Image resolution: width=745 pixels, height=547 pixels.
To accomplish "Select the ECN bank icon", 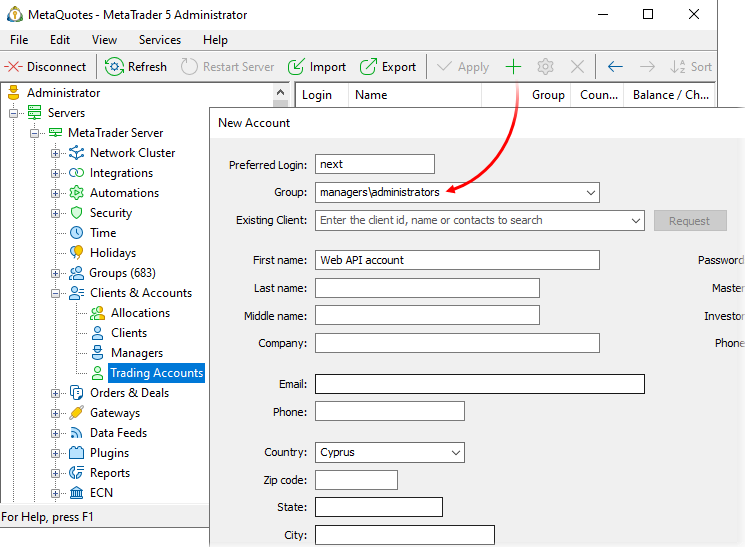I will pos(76,492).
